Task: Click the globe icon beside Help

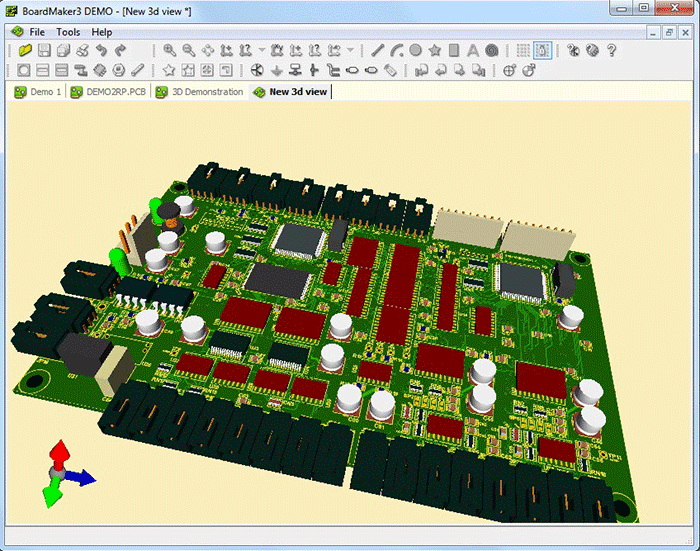Action: click(x=592, y=50)
